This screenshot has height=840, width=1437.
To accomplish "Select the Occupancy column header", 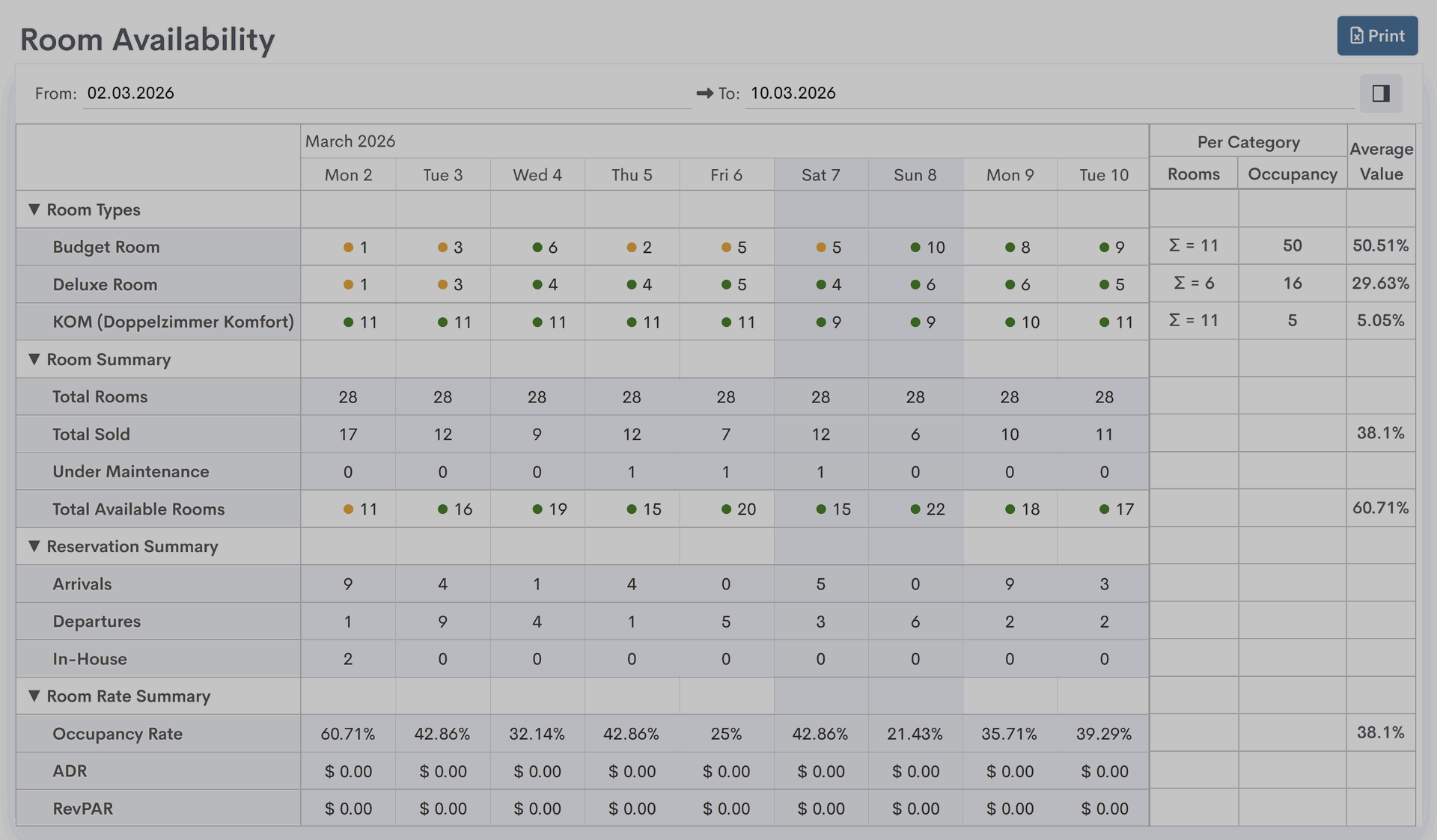I will 1292,174.
